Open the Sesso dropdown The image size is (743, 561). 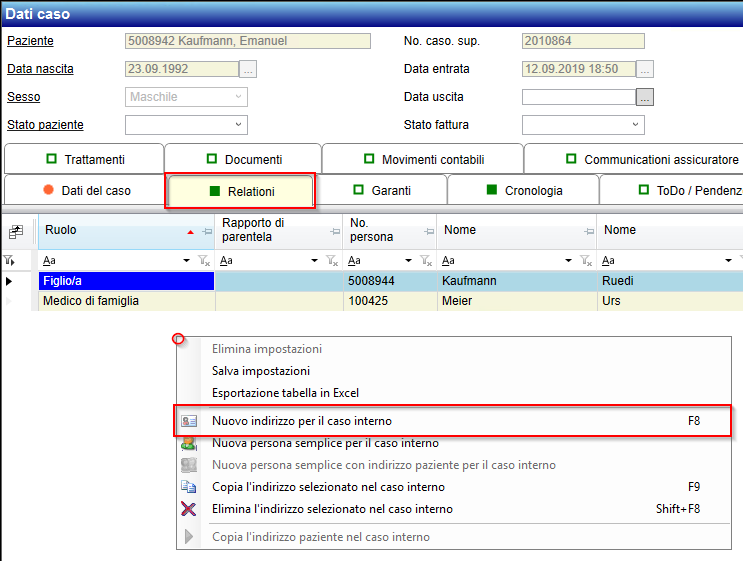point(239,97)
